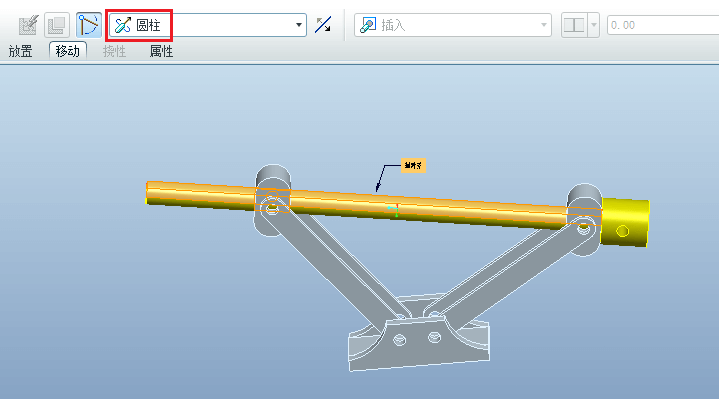This screenshot has width=719, height=399.
Task: Toggle the mechanism connection constraint icon
Action: tap(88, 25)
